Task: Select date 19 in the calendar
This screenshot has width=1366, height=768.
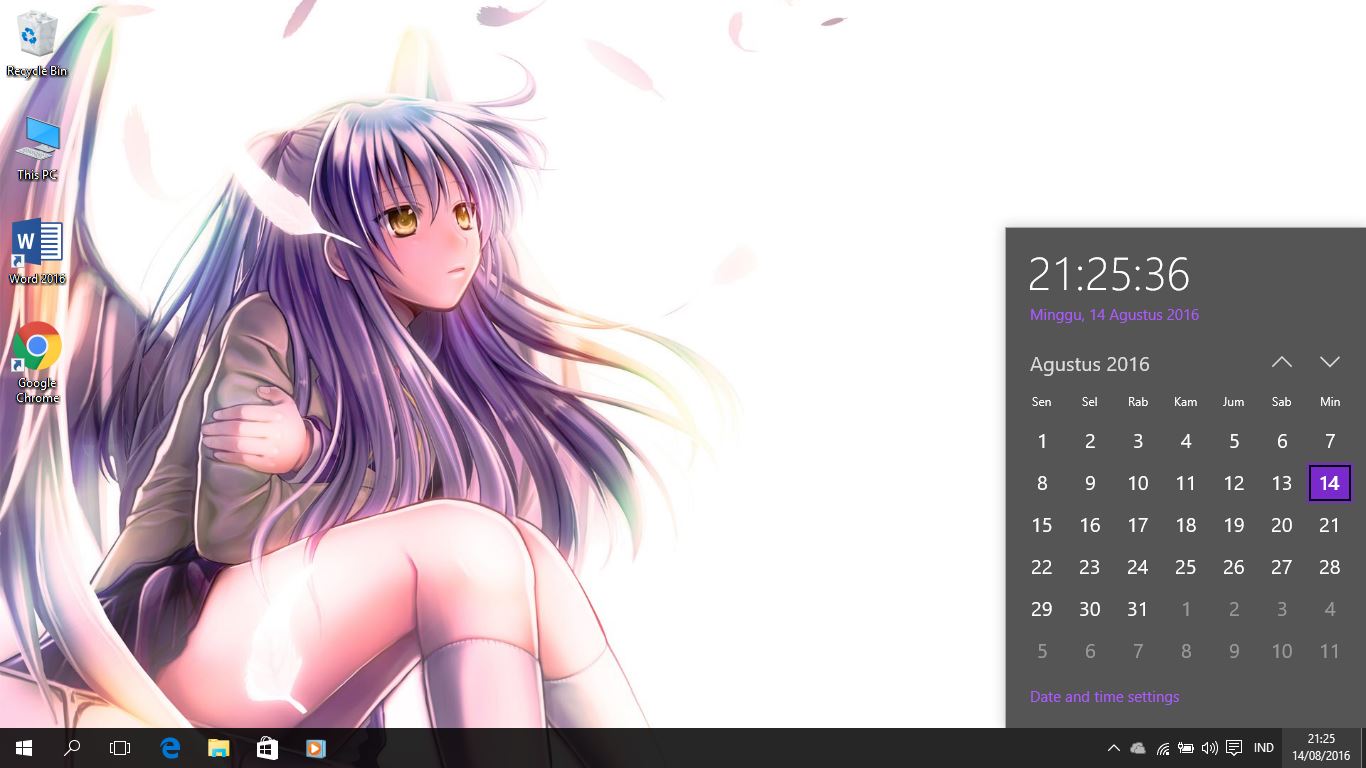Action: (1234, 525)
